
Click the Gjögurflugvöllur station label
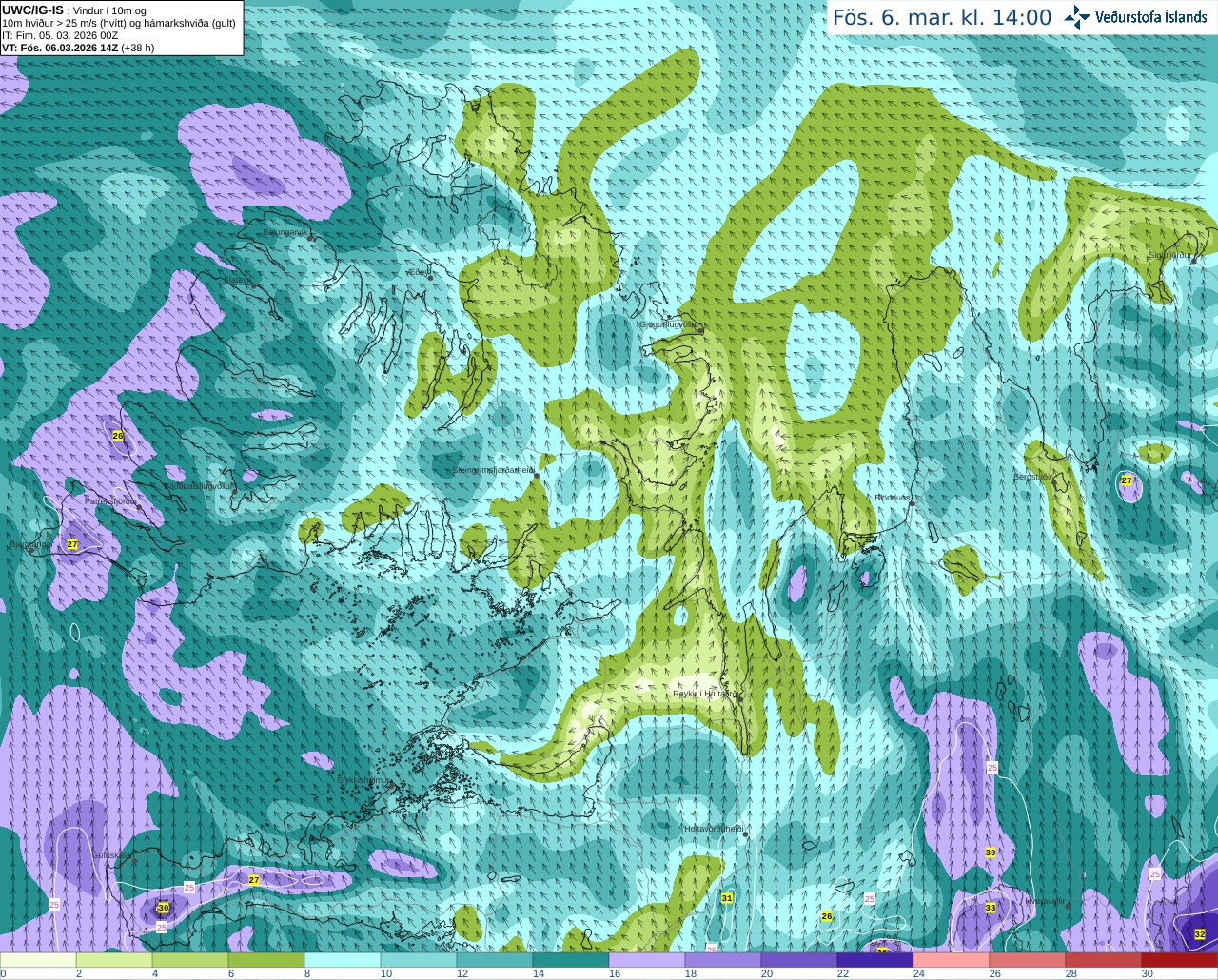tap(670, 323)
